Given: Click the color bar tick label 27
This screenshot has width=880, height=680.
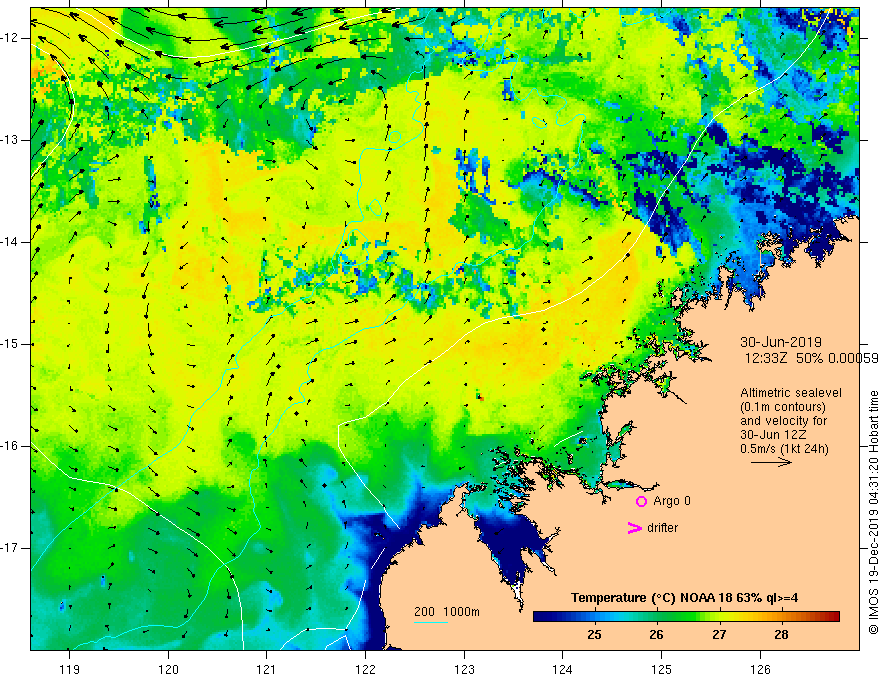Looking at the screenshot, I should pos(719,635).
